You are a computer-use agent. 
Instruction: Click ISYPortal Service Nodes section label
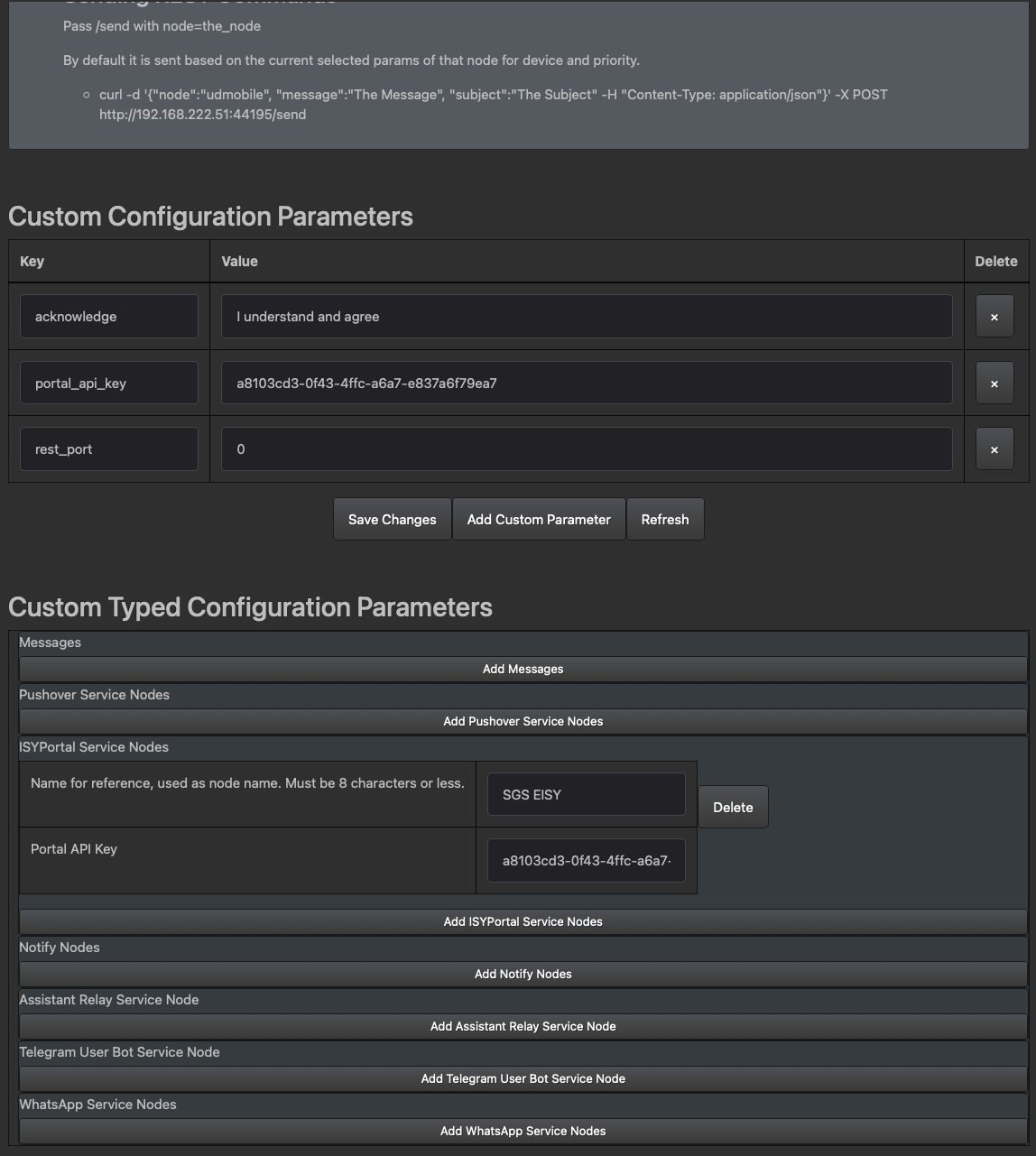[94, 747]
